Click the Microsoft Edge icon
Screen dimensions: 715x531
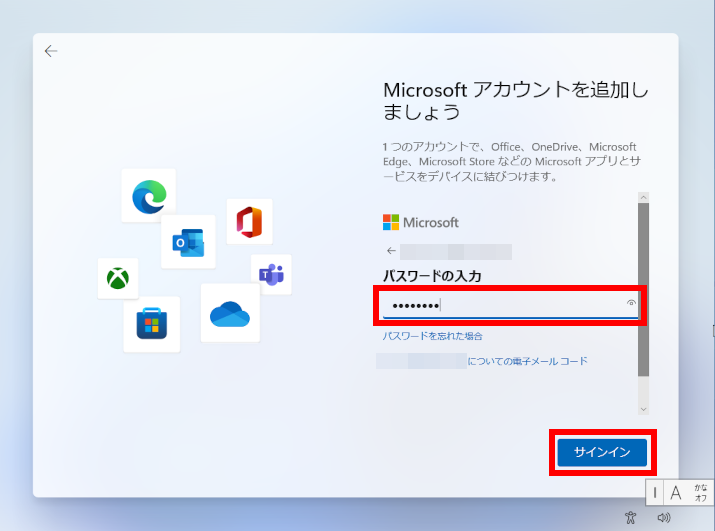click(149, 196)
